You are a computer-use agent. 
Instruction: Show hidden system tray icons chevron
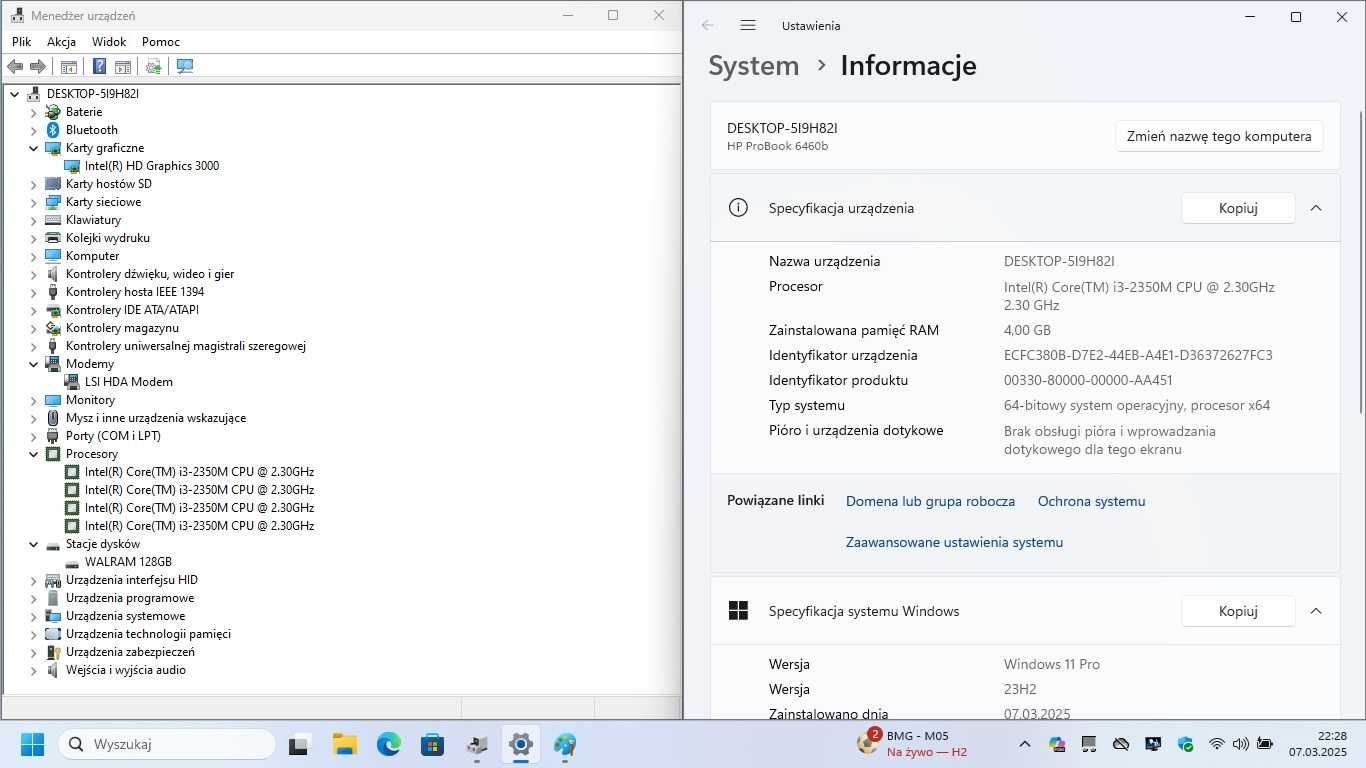(x=1025, y=744)
